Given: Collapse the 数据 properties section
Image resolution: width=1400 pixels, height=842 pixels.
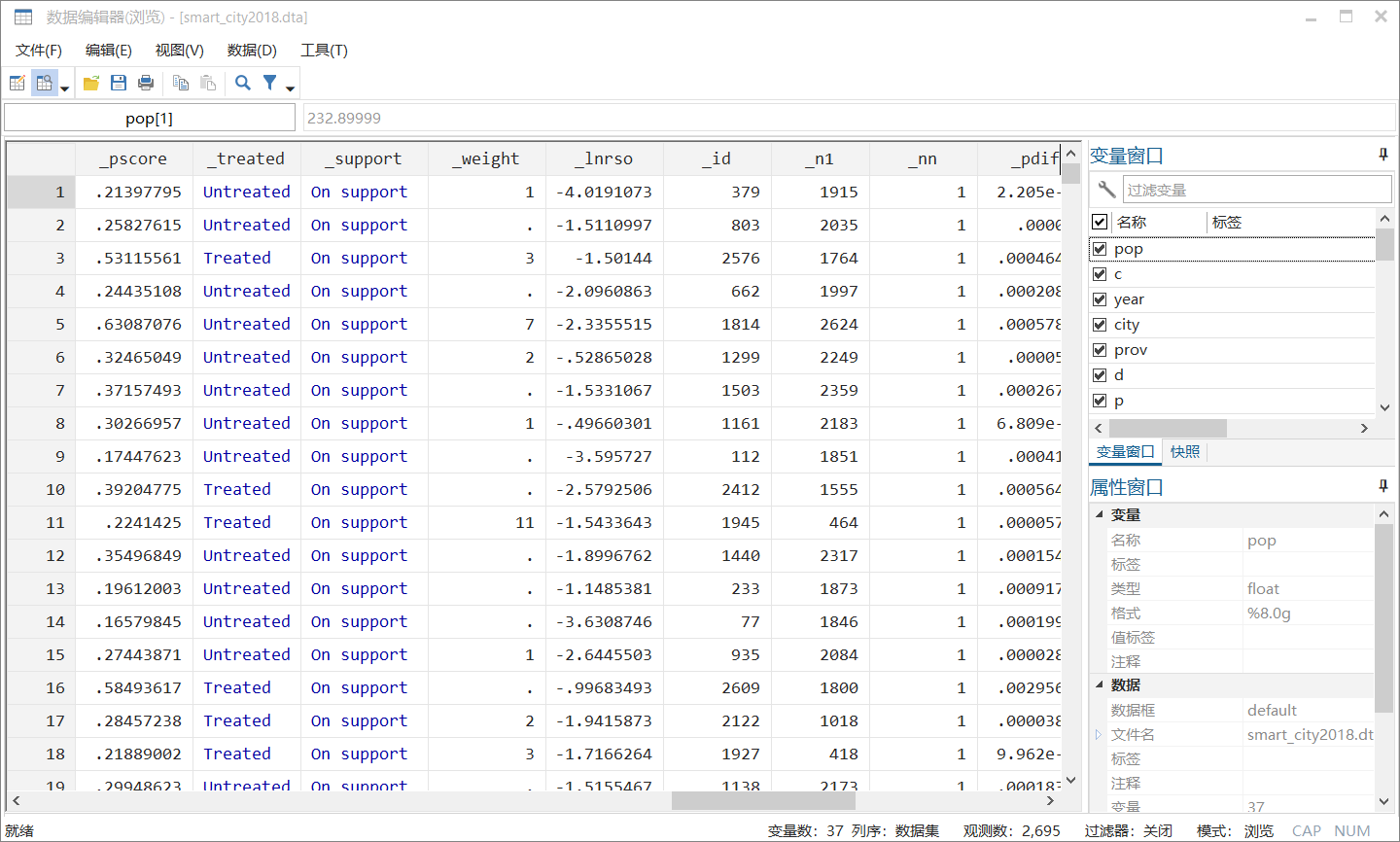Looking at the screenshot, I should pos(1100,684).
